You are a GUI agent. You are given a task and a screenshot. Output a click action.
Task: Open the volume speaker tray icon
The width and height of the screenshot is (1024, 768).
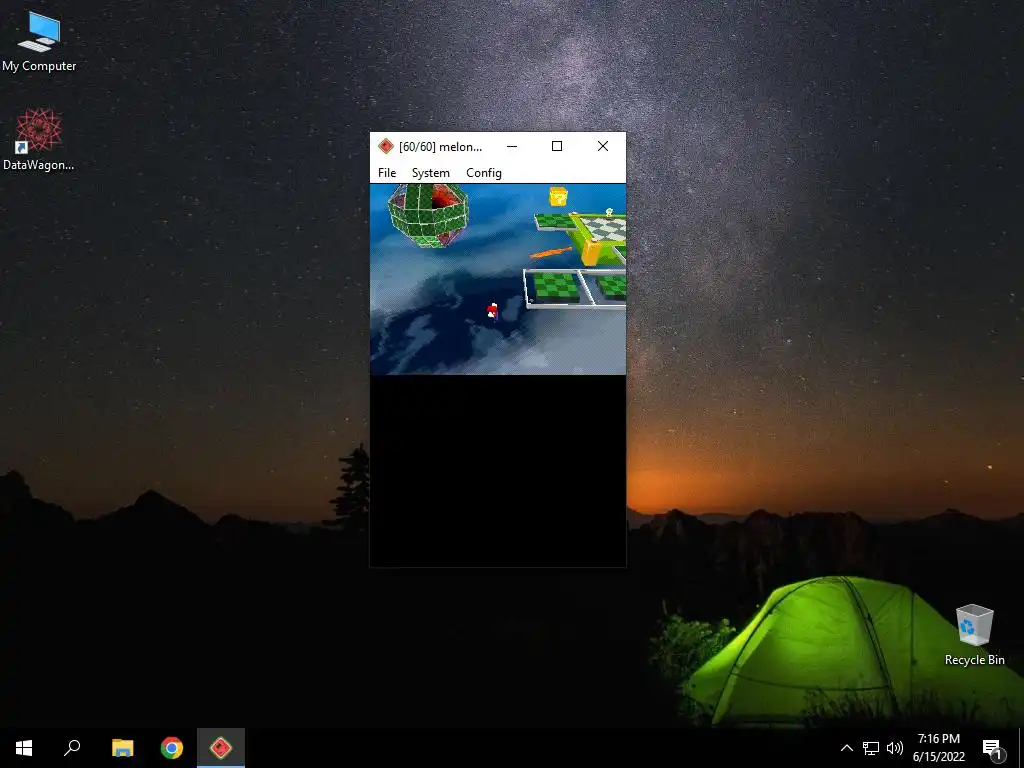pos(895,748)
